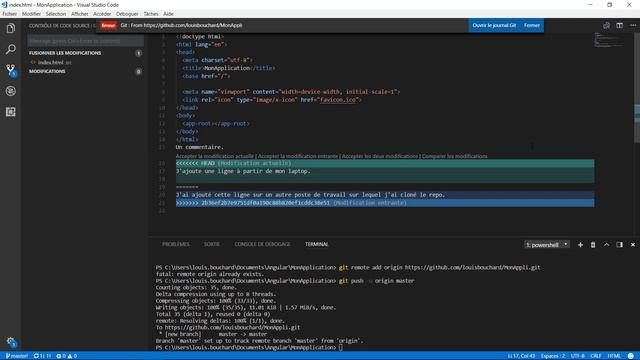Select index.html in merge changes list
The width and height of the screenshot is (640, 360).
[x=50, y=62]
